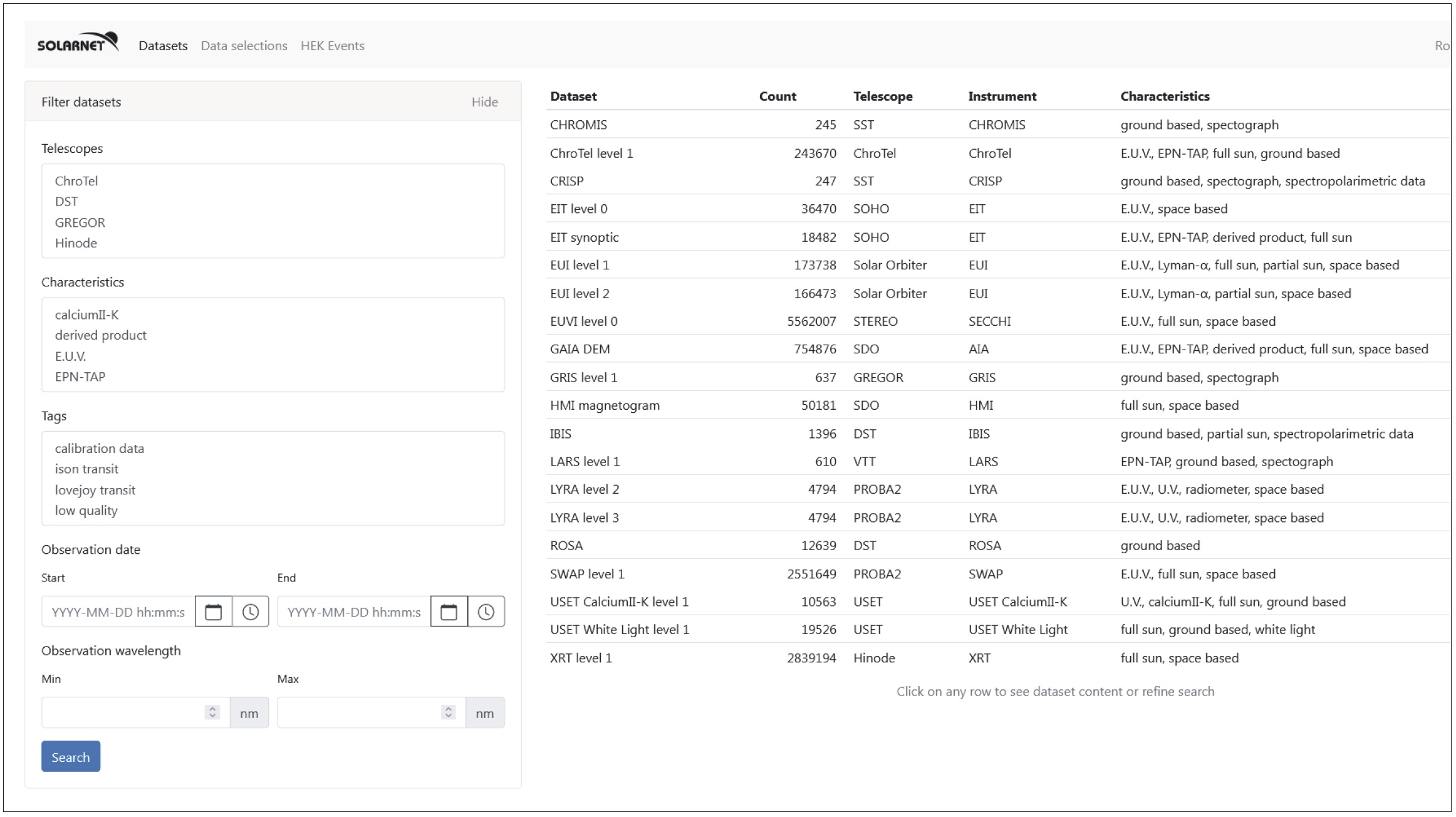Click the Start observation date field
This screenshot has height=817, width=1456.
coord(118,611)
